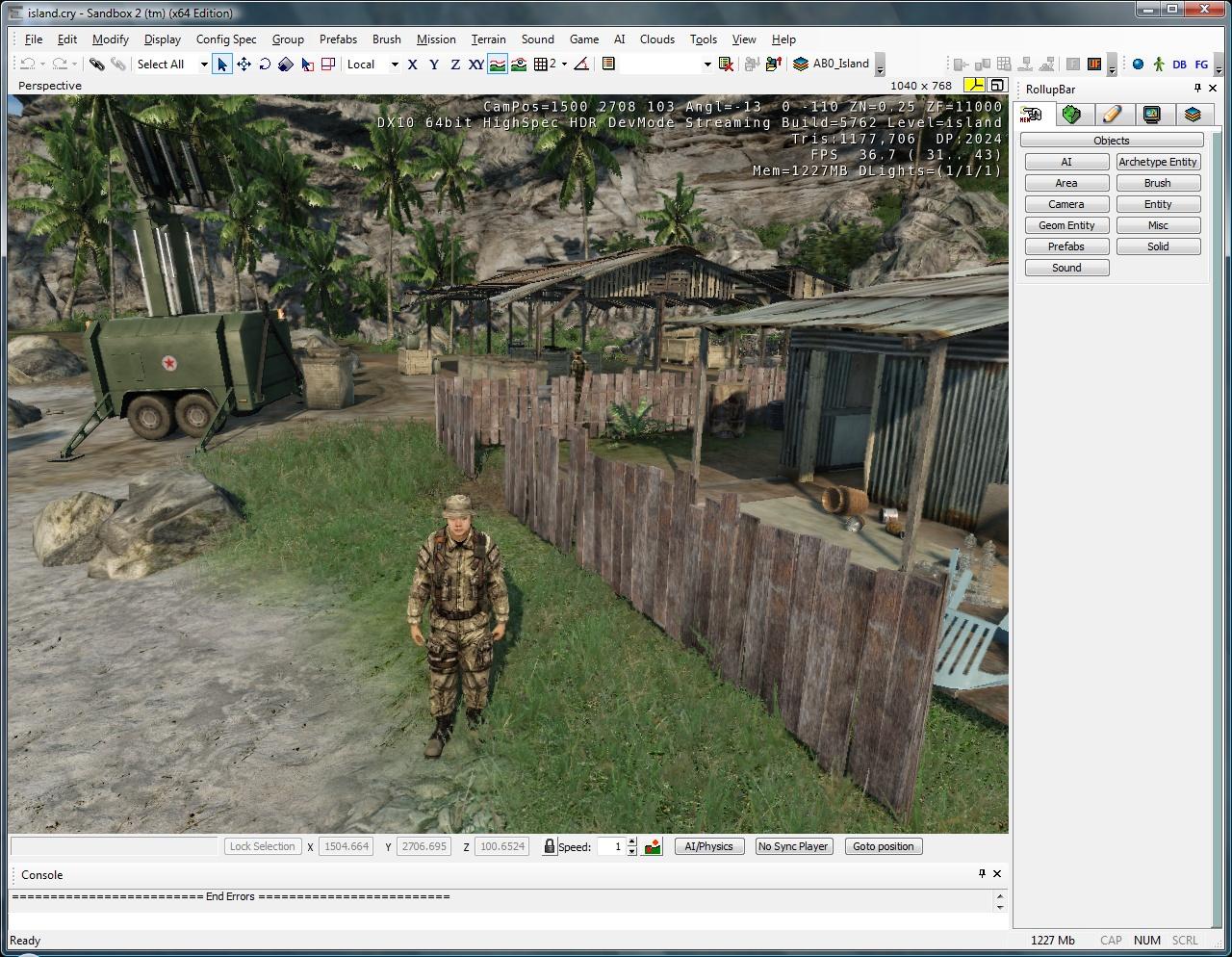Open the Character Editor figure icon
Image resolution: width=1232 pixels, height=957 pixels.
(1159, 65)
